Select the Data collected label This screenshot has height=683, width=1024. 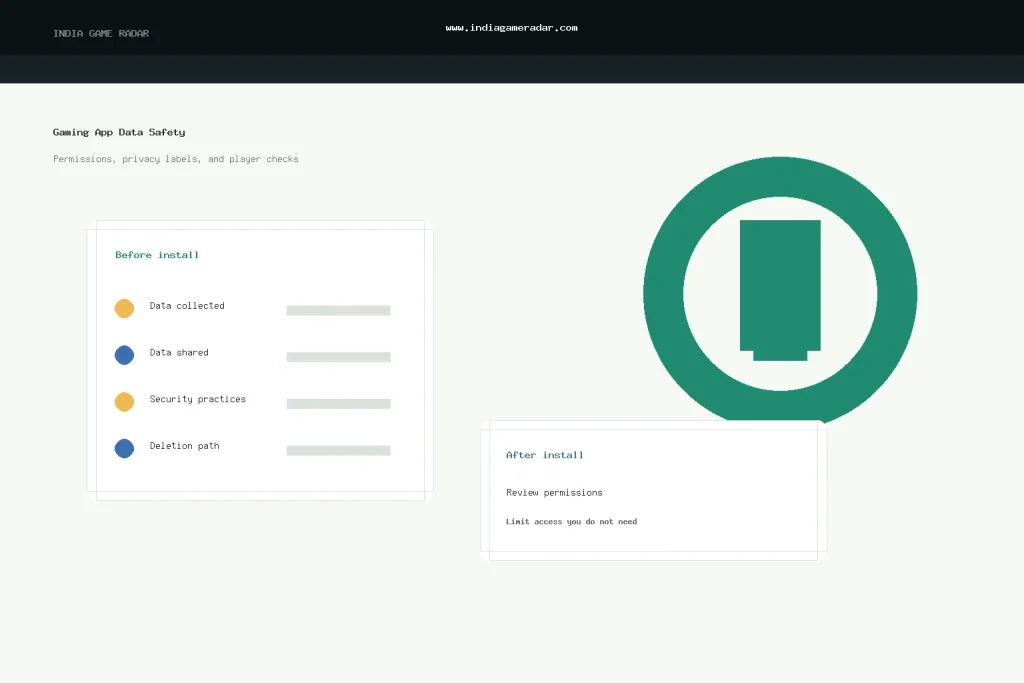[187, 306]
